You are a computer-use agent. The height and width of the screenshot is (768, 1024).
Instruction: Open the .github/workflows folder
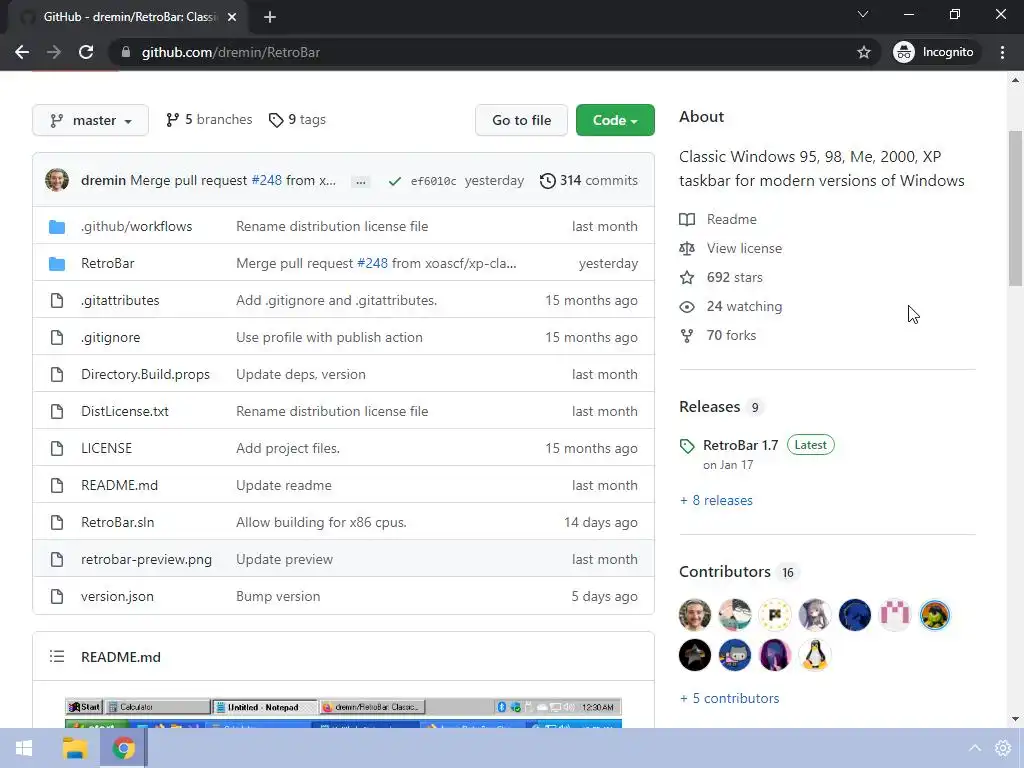click(136, 226)
